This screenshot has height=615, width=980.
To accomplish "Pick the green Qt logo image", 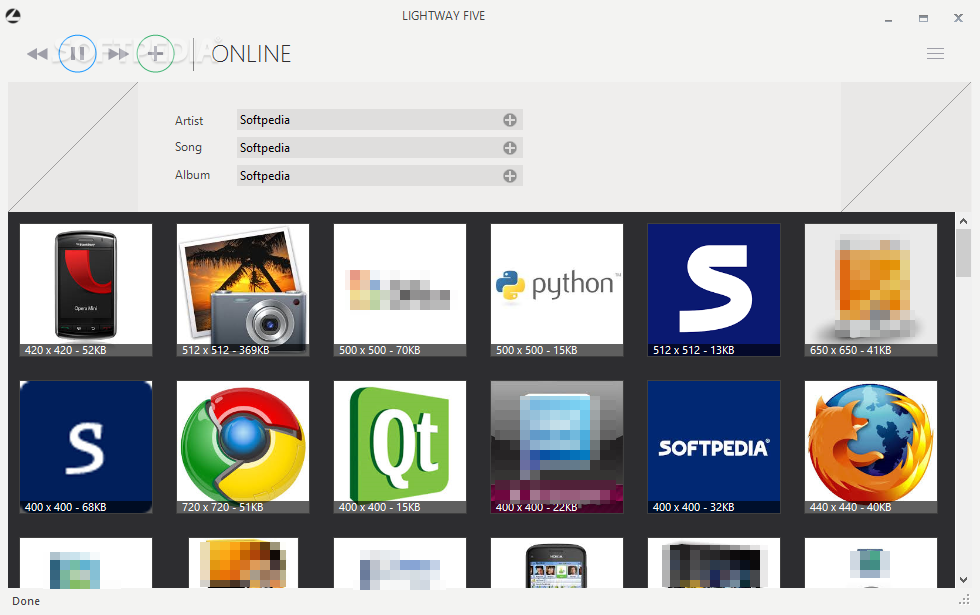I will pos(399,442).
